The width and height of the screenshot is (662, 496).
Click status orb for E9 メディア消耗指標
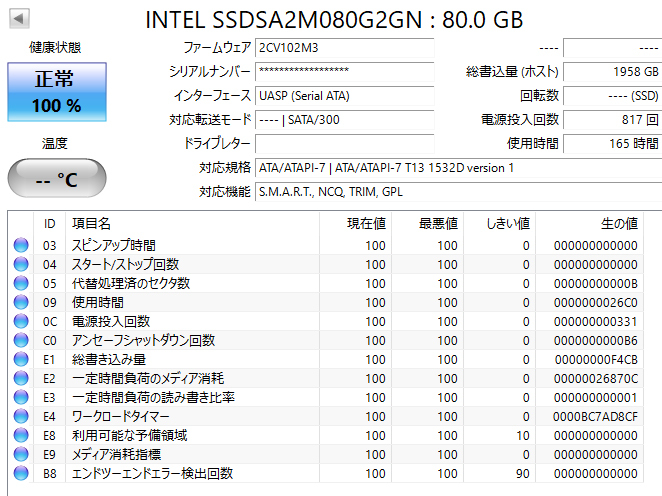pyautogui.click(x=21, y=454)
